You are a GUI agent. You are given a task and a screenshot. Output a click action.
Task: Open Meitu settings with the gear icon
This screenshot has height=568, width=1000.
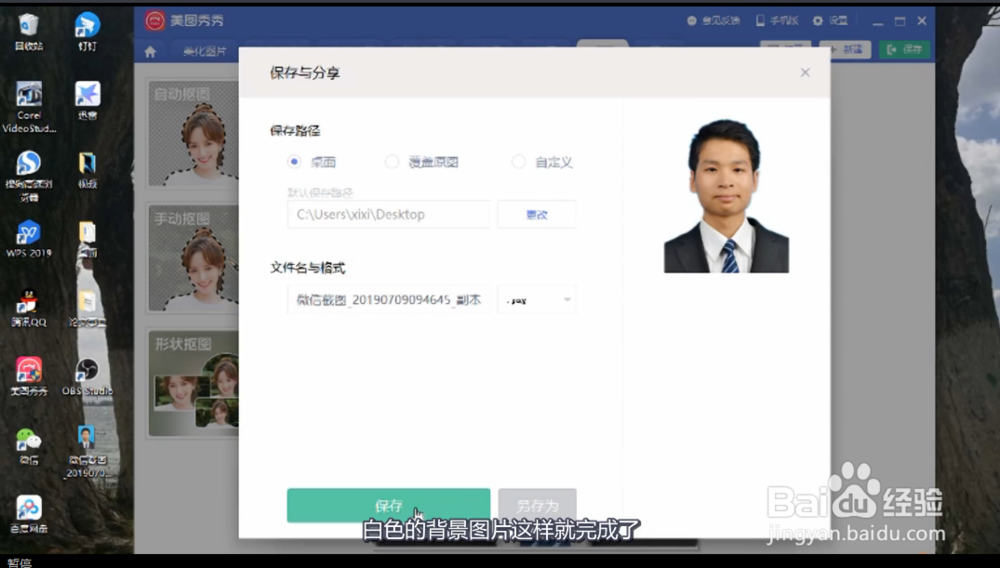coord(830,20)
